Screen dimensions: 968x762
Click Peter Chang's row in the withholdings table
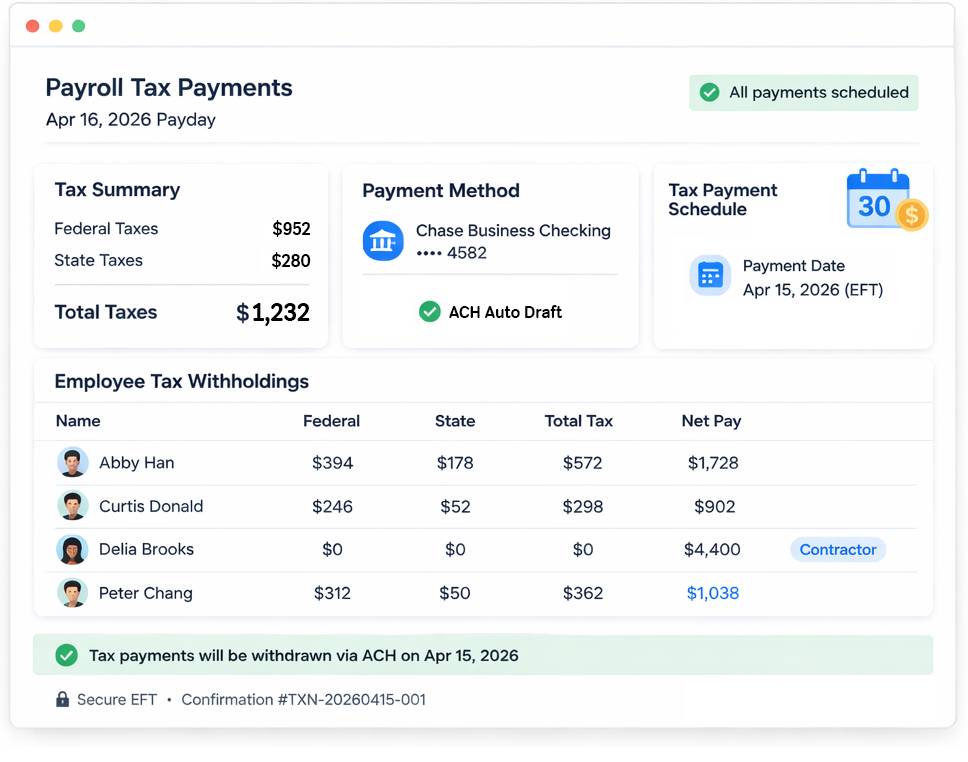pyautogui.click(x=400, y=593)
